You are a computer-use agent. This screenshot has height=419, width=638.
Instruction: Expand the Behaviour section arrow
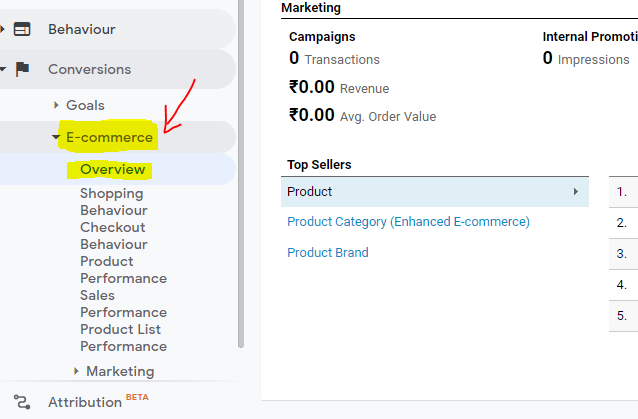tap(3, 29)
